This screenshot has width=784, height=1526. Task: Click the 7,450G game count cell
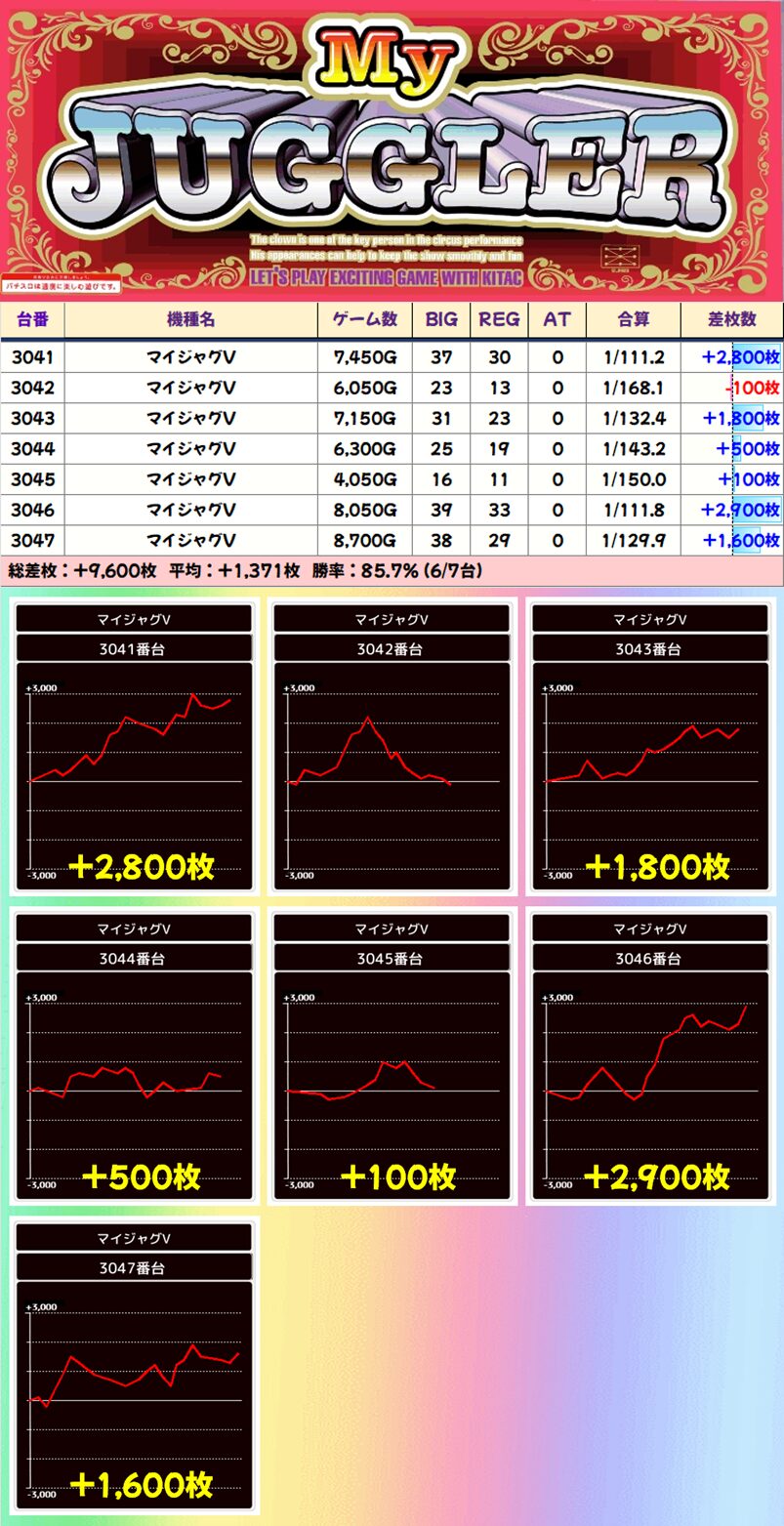[x=365, y=357]
